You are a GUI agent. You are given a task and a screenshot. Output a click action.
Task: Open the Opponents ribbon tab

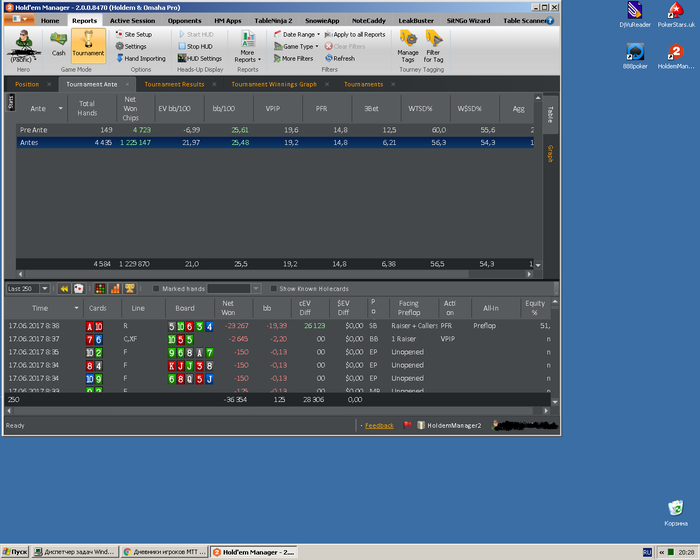(x=184, y=21)
